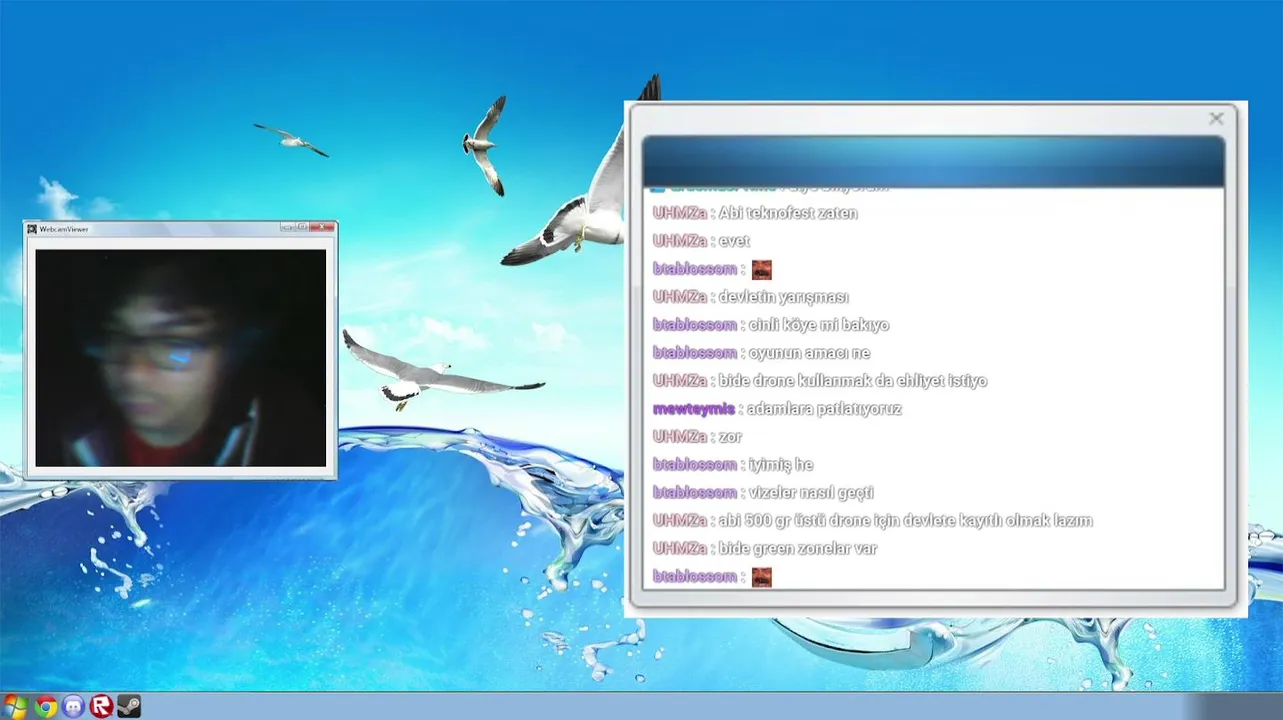Select the message 'iyimiş he'
1283x720 pixels.
click(x=780, y=465)
